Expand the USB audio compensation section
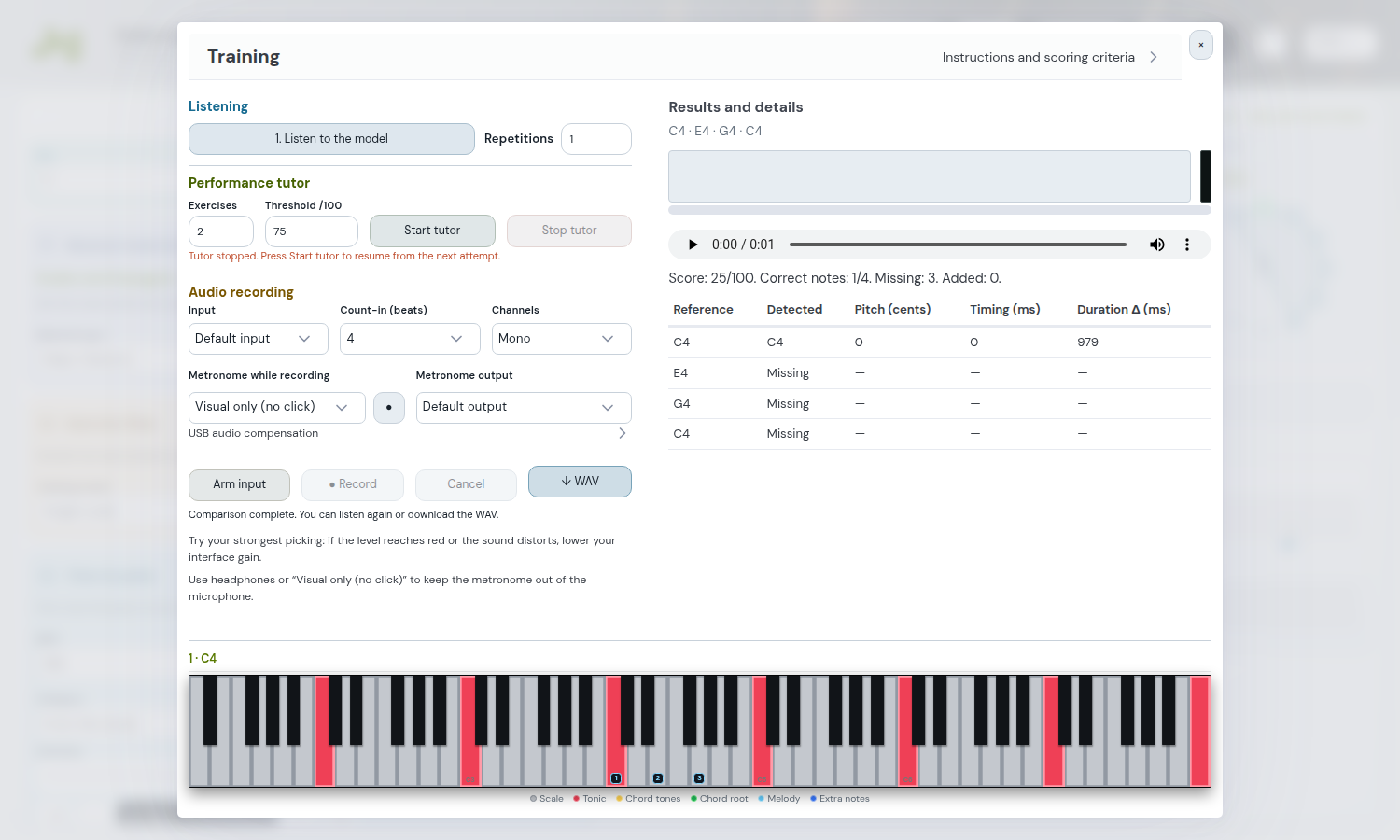The width and height of the screenshot is (1400, 840). 409,433
